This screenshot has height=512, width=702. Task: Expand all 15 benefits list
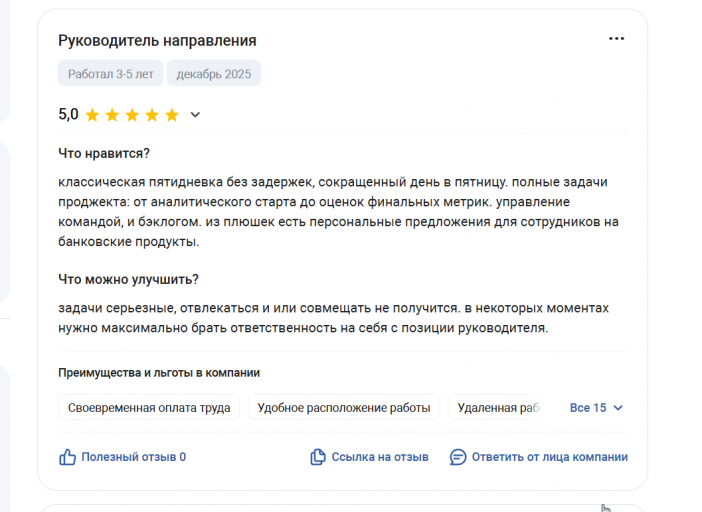596,408
